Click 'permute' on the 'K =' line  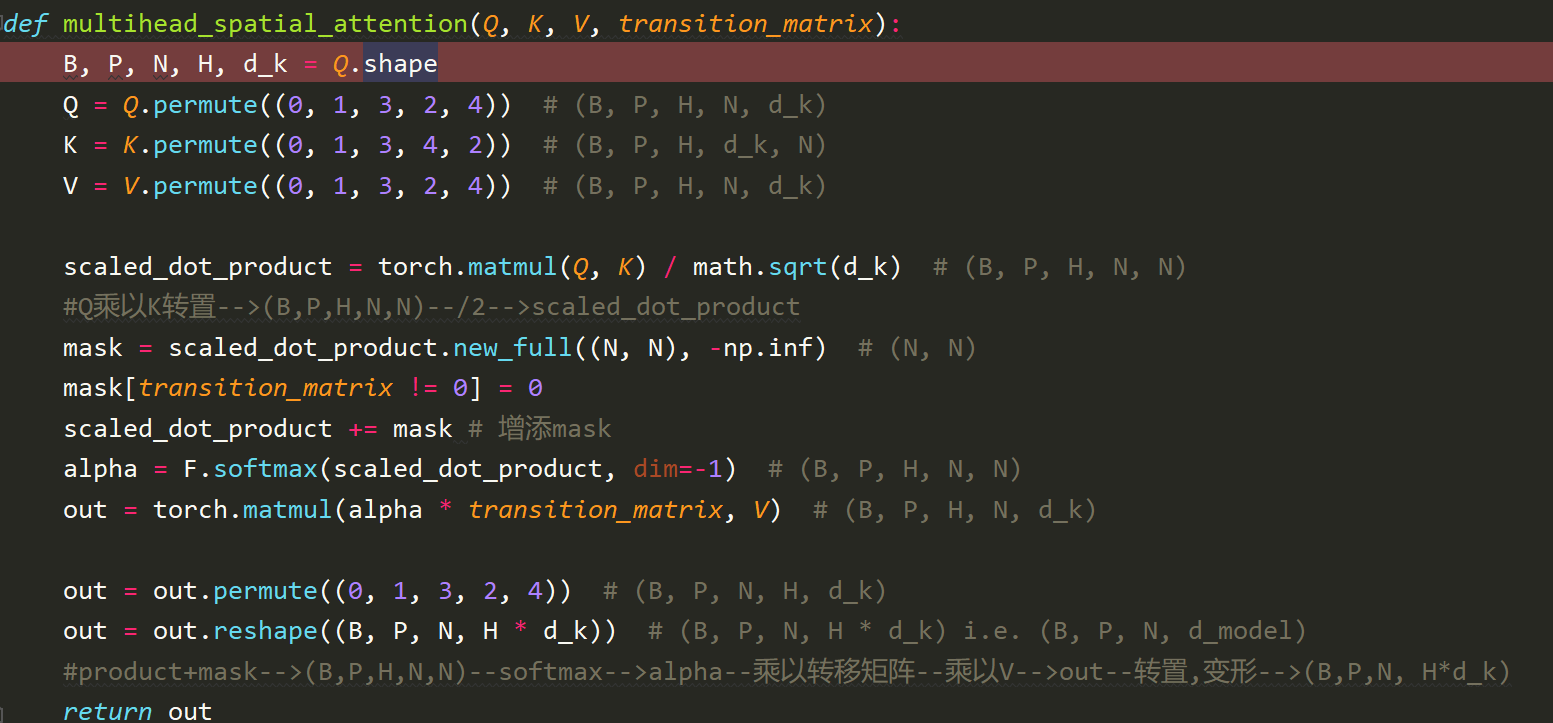[x=205, y=145]
